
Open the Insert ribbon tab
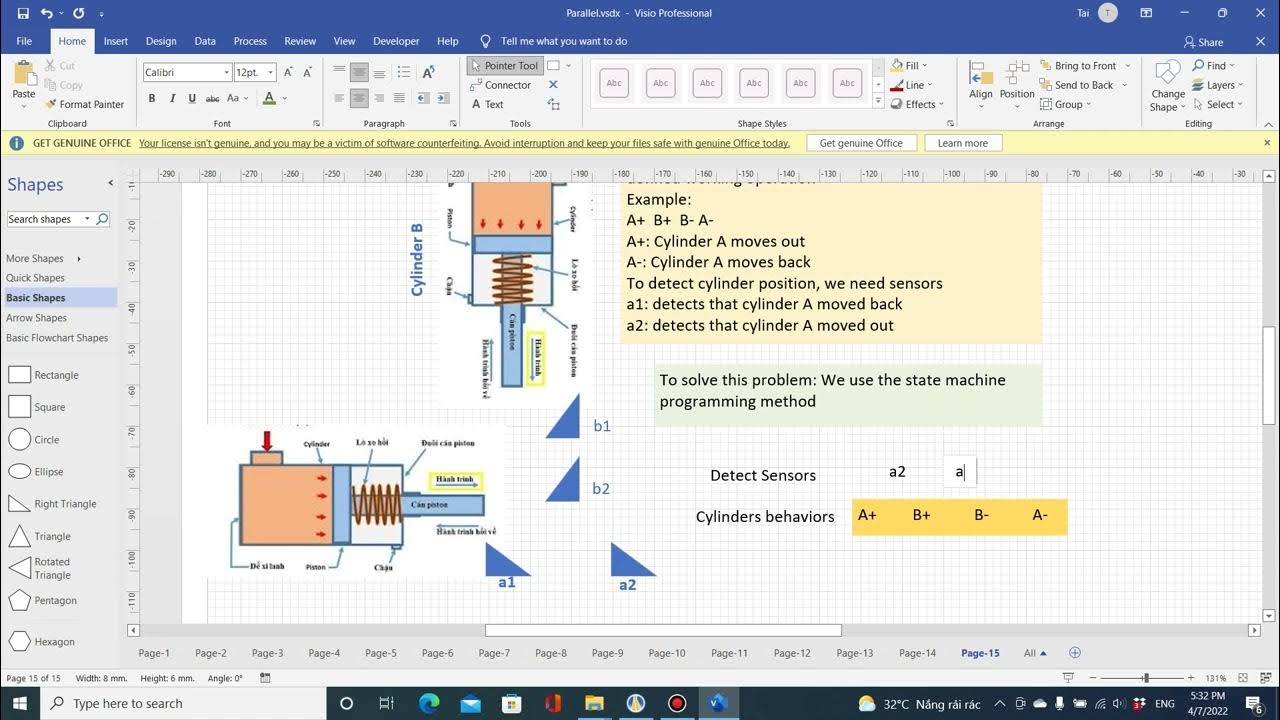pyautogui.click(x=116, y=41)
